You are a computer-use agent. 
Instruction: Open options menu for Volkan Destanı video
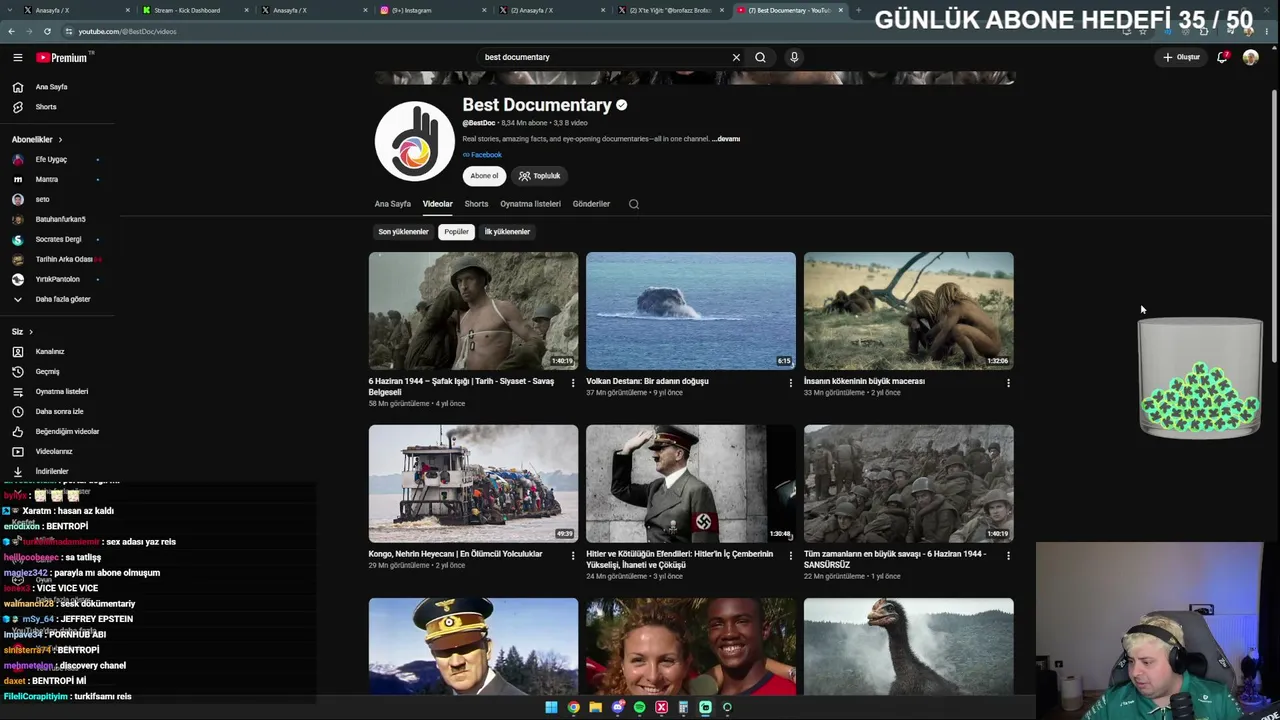[x=790, y=382]
